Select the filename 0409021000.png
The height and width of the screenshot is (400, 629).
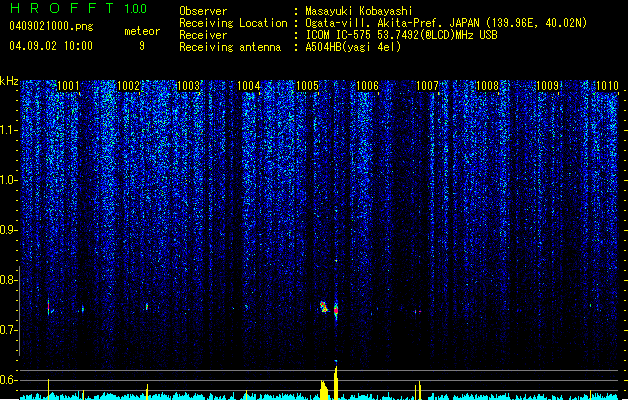(51, 26)
